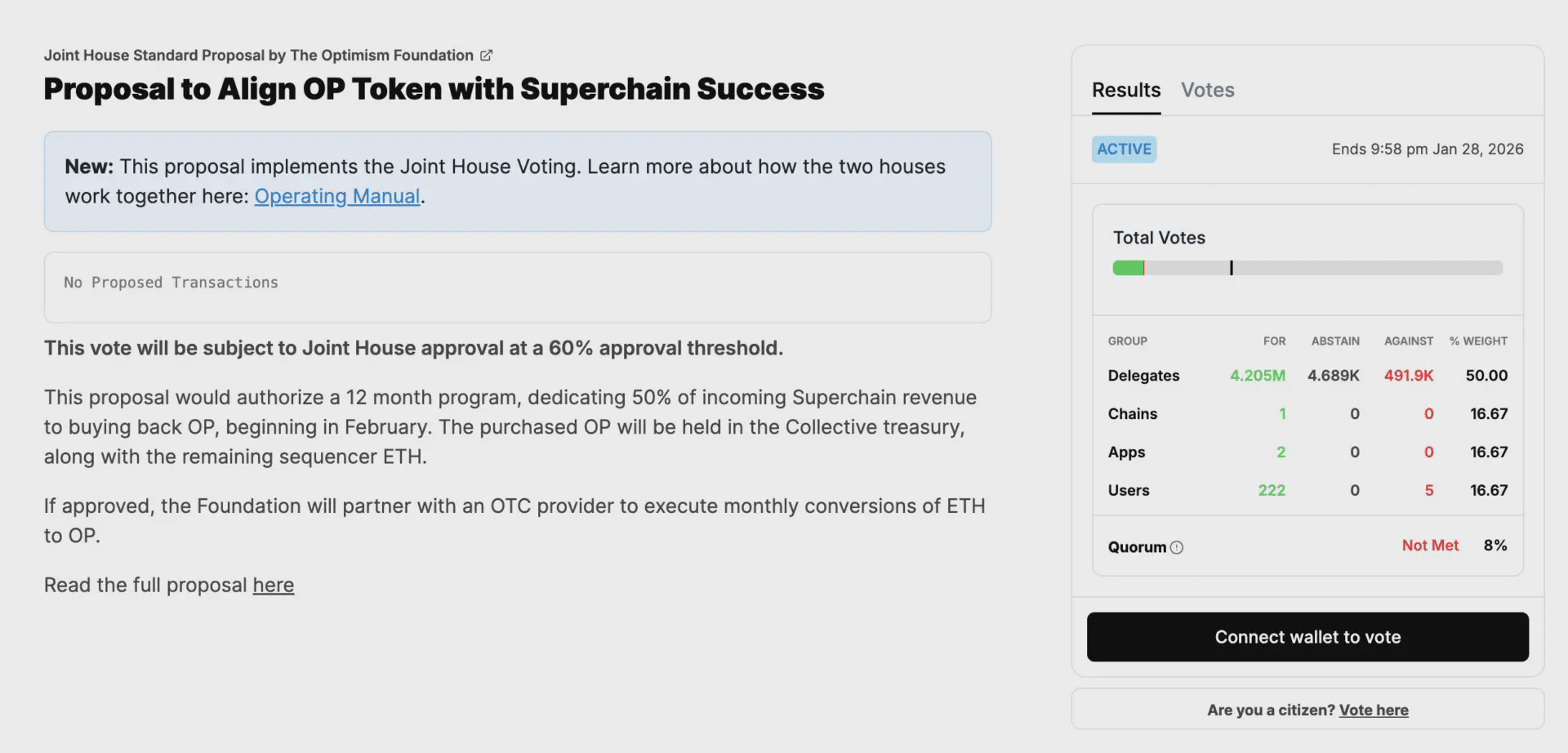Click the Total Votes progress bar

pyautogui.click(x=1307, y=267)
